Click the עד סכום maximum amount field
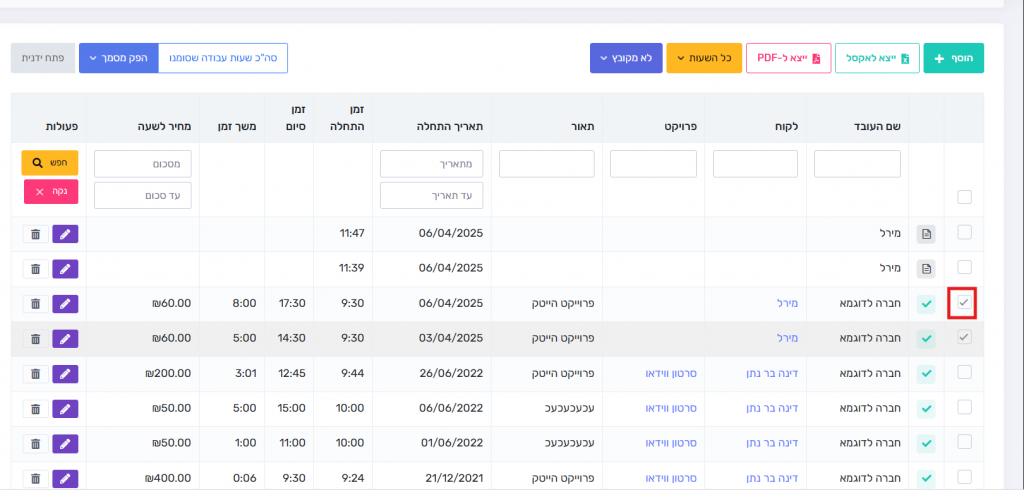This screenshot has height=490, width=1024. (x=143, y=195)
